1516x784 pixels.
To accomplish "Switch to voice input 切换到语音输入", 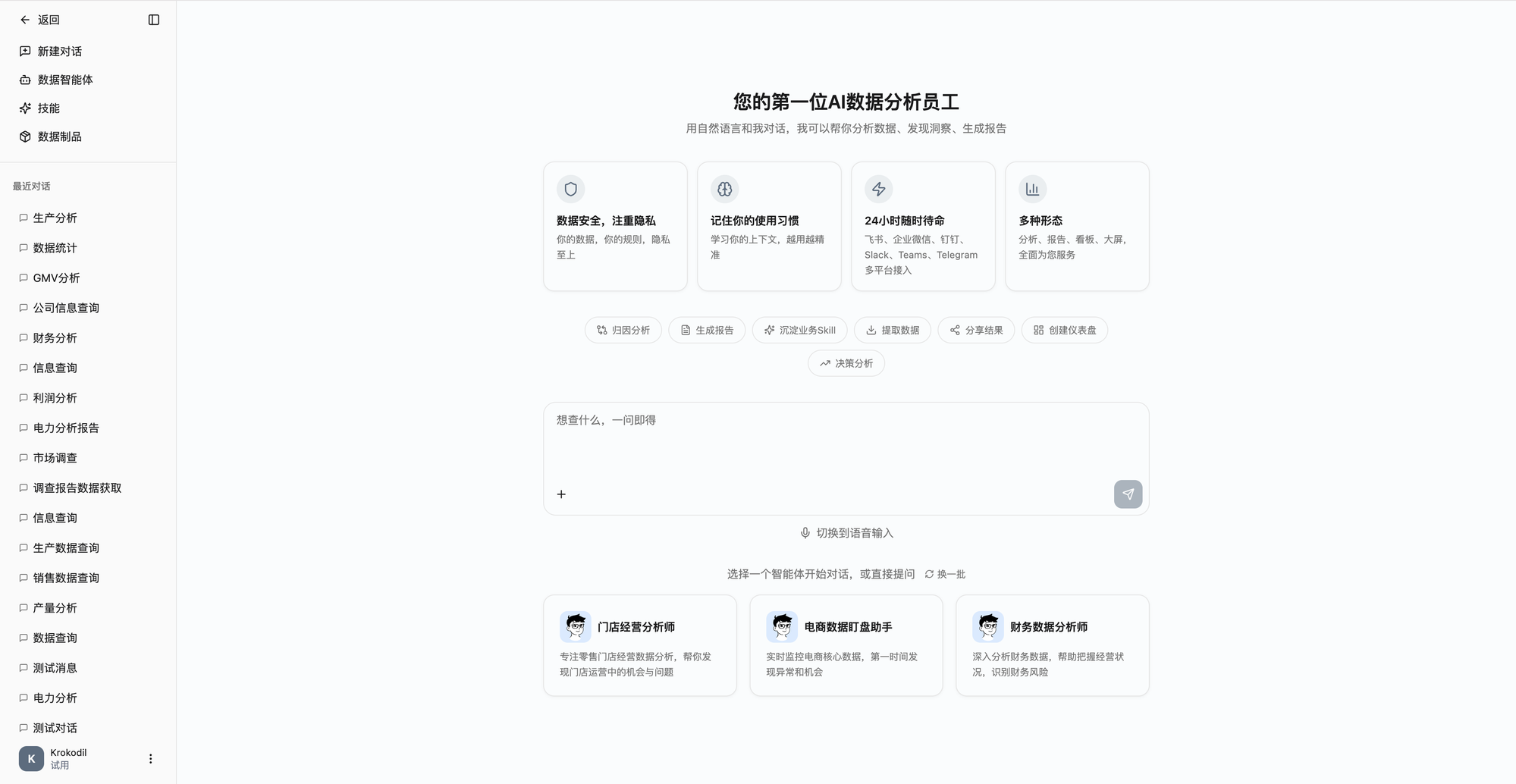I will tap(846, 533).
